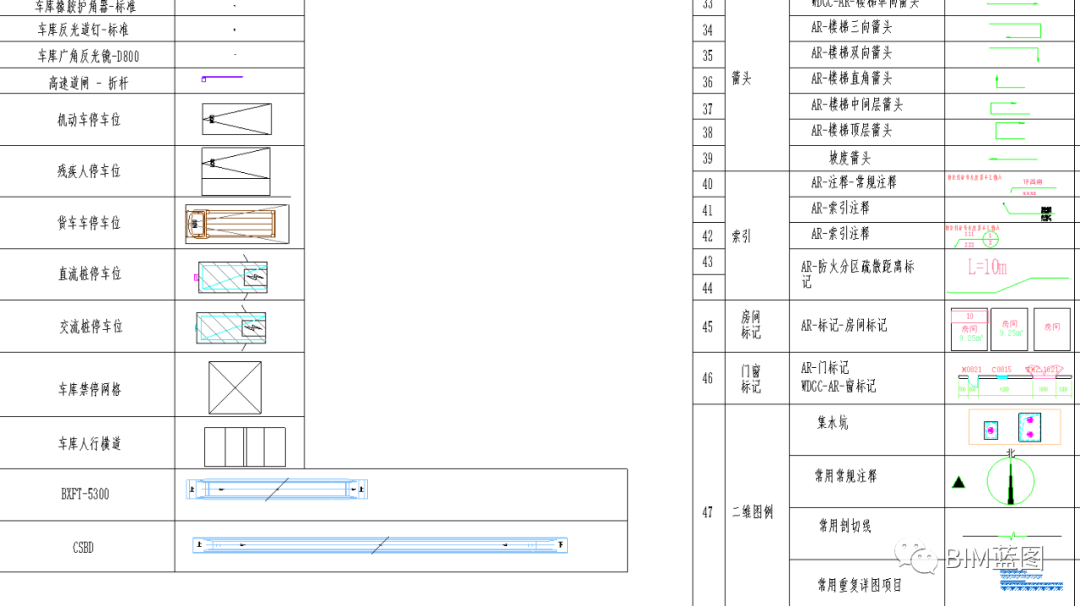Select the green AR-楼梯三向箭头 arrow symbol

tap(1015, 30)
